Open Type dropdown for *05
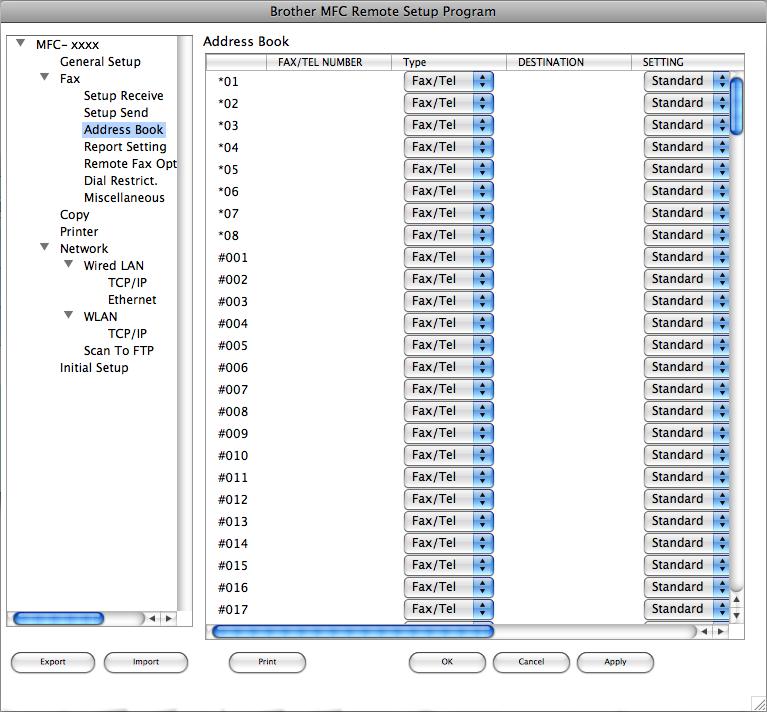The height and width of the screenshot is (712, 767). tap(449, 169)
